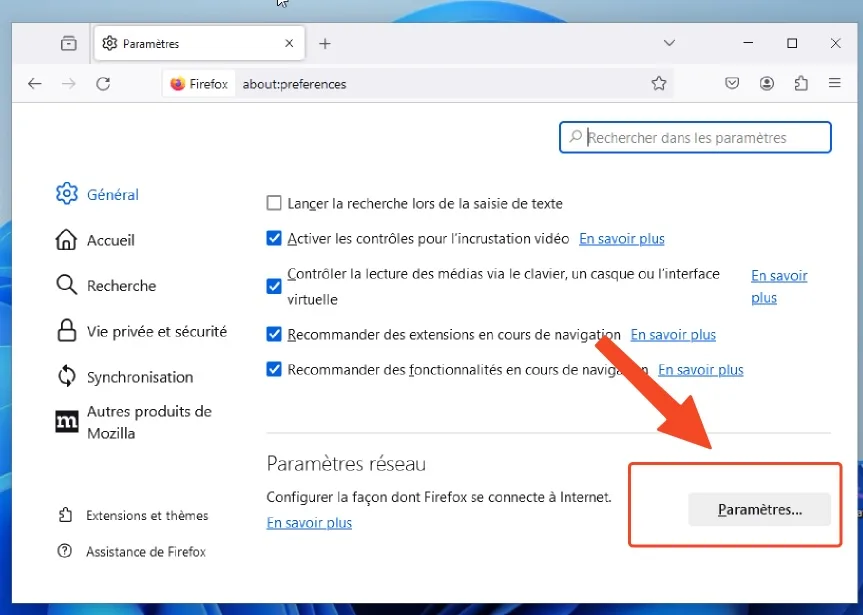This screenshot has width=863, height=615.
Task: Enable search while typing text option
Action: [273, 203]
